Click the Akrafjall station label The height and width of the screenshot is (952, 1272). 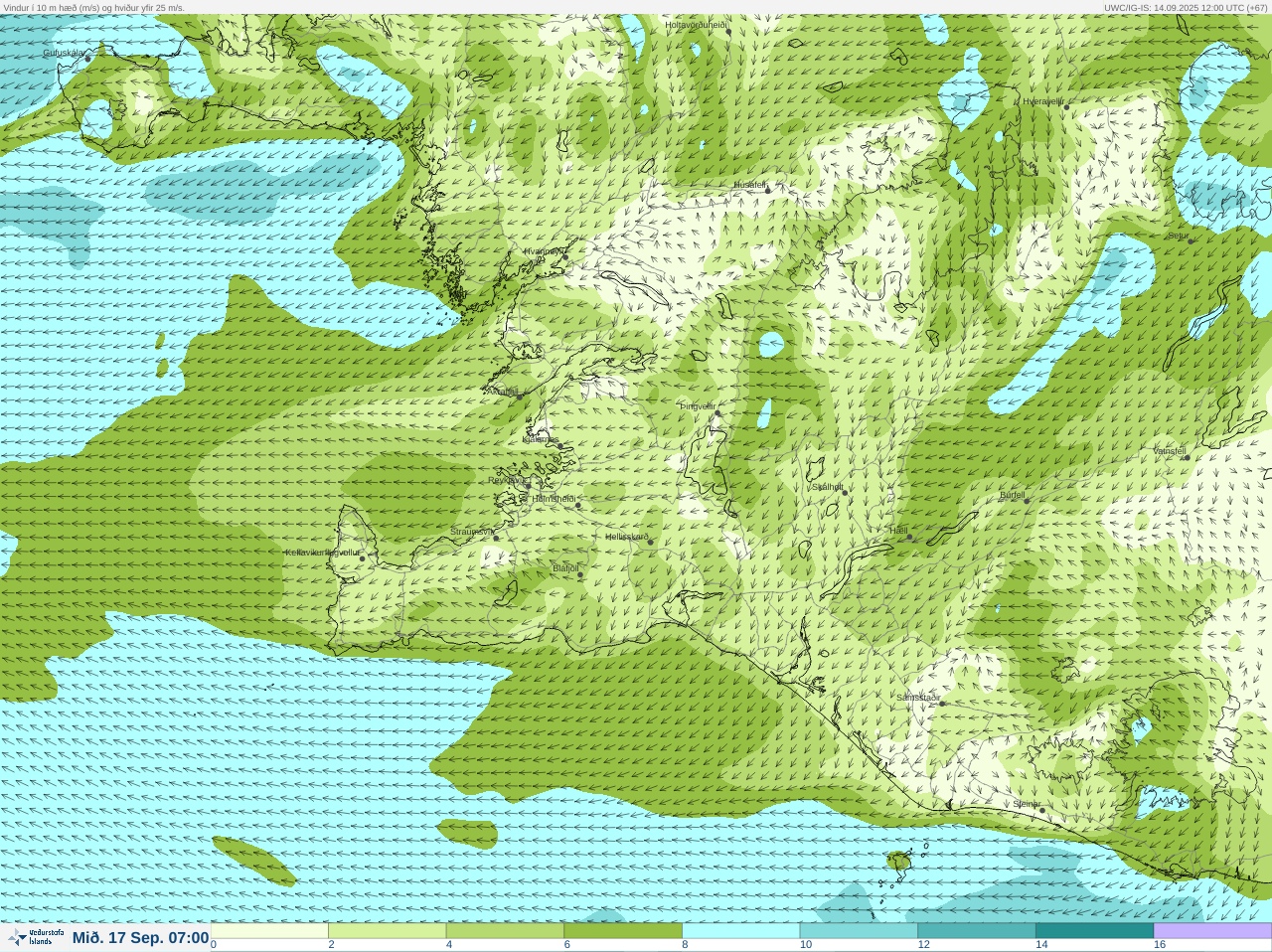pyautogui.click(x=502, y=392)
